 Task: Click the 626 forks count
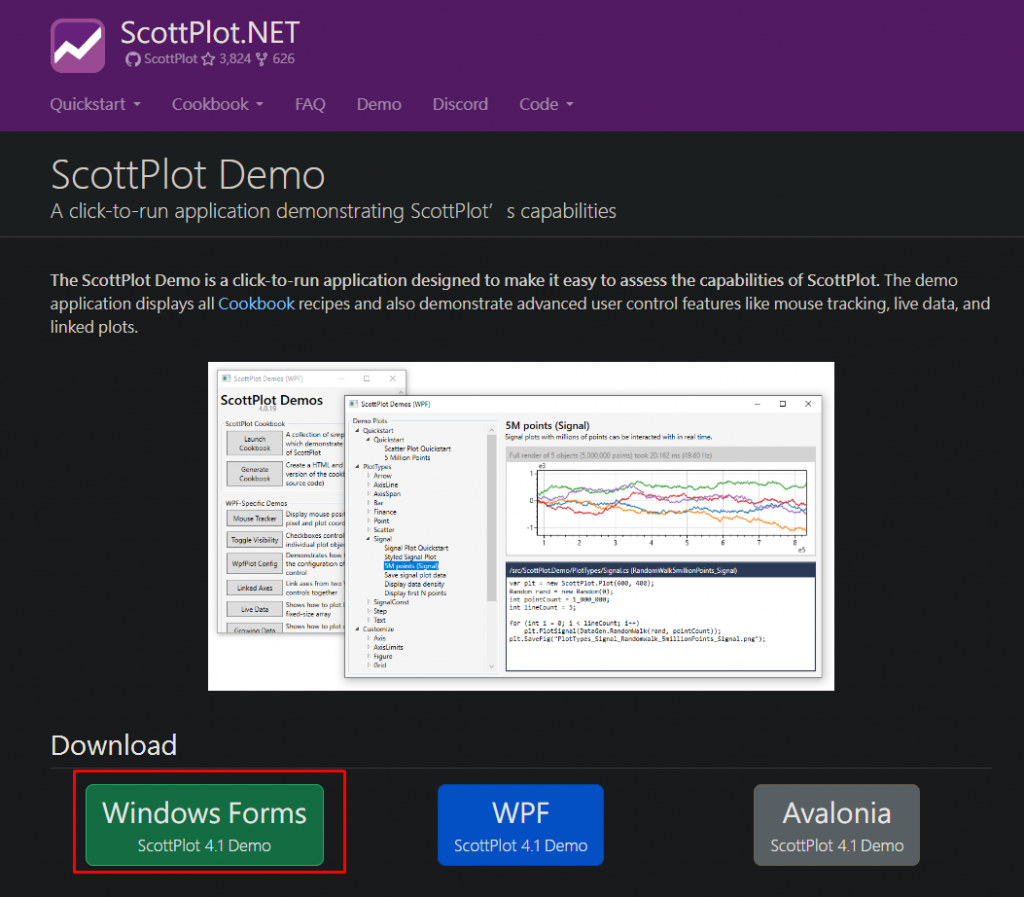283,59
